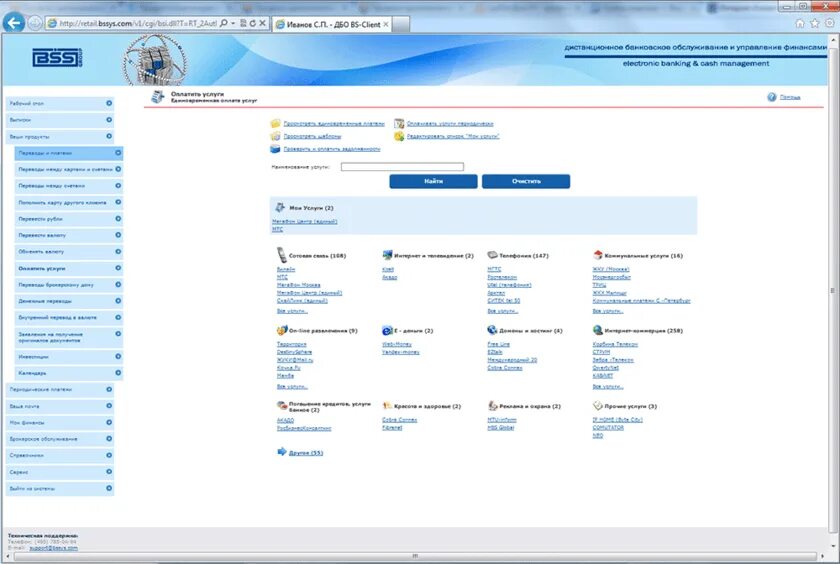Select Календарь menu item

point(69,373)
